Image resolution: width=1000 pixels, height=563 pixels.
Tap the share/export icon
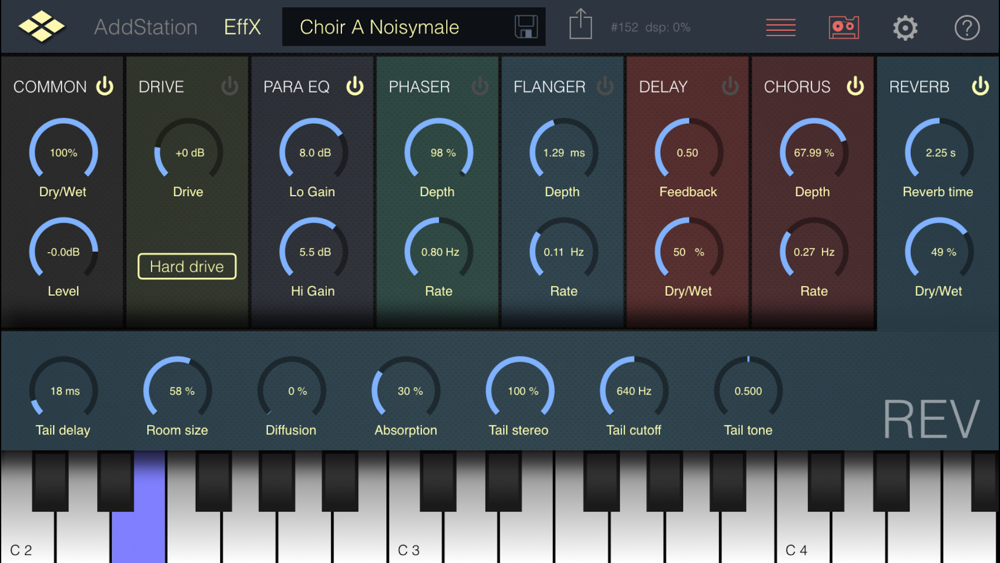click(x=580, y=24)
